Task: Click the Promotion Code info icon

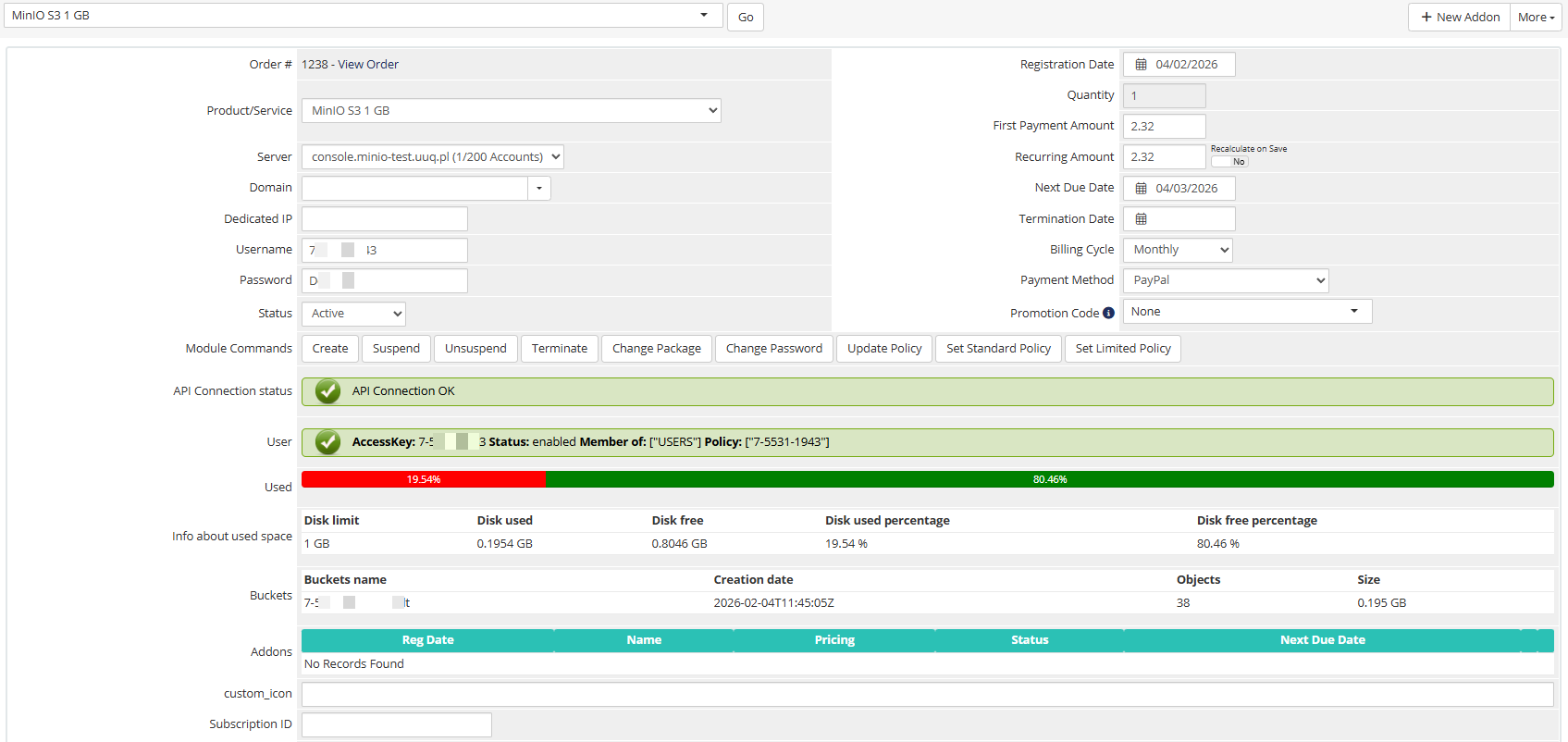Action: click(1108, 314)
